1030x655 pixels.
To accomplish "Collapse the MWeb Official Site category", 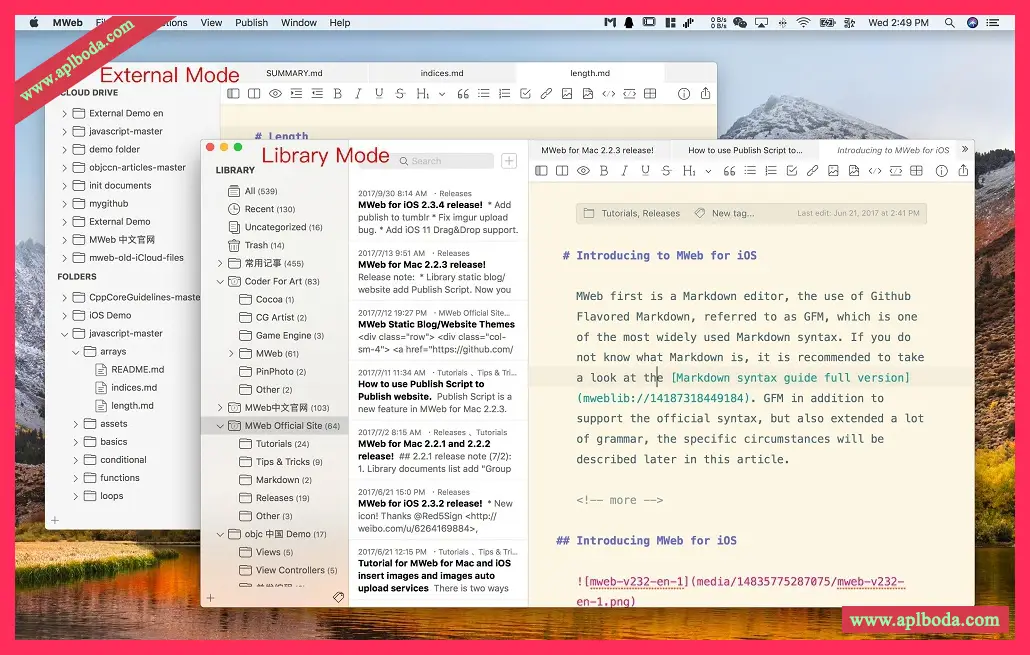I will (x=221, y=426).
